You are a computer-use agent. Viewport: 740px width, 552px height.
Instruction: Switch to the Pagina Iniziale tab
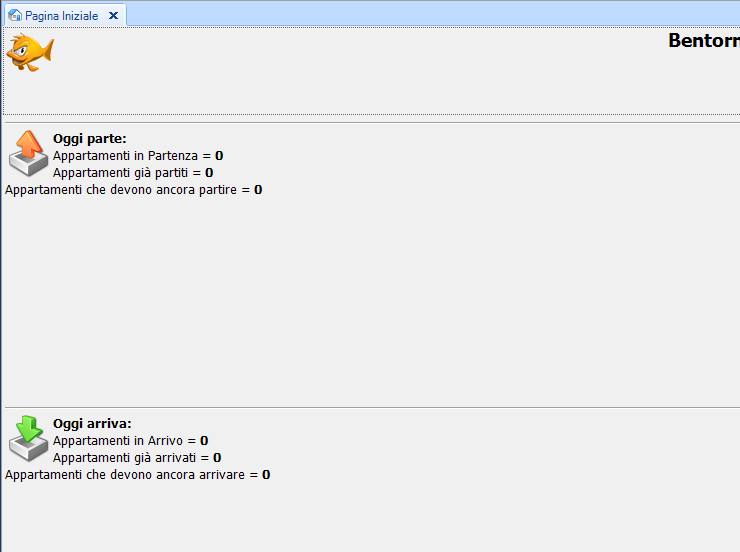pos(61,16)
